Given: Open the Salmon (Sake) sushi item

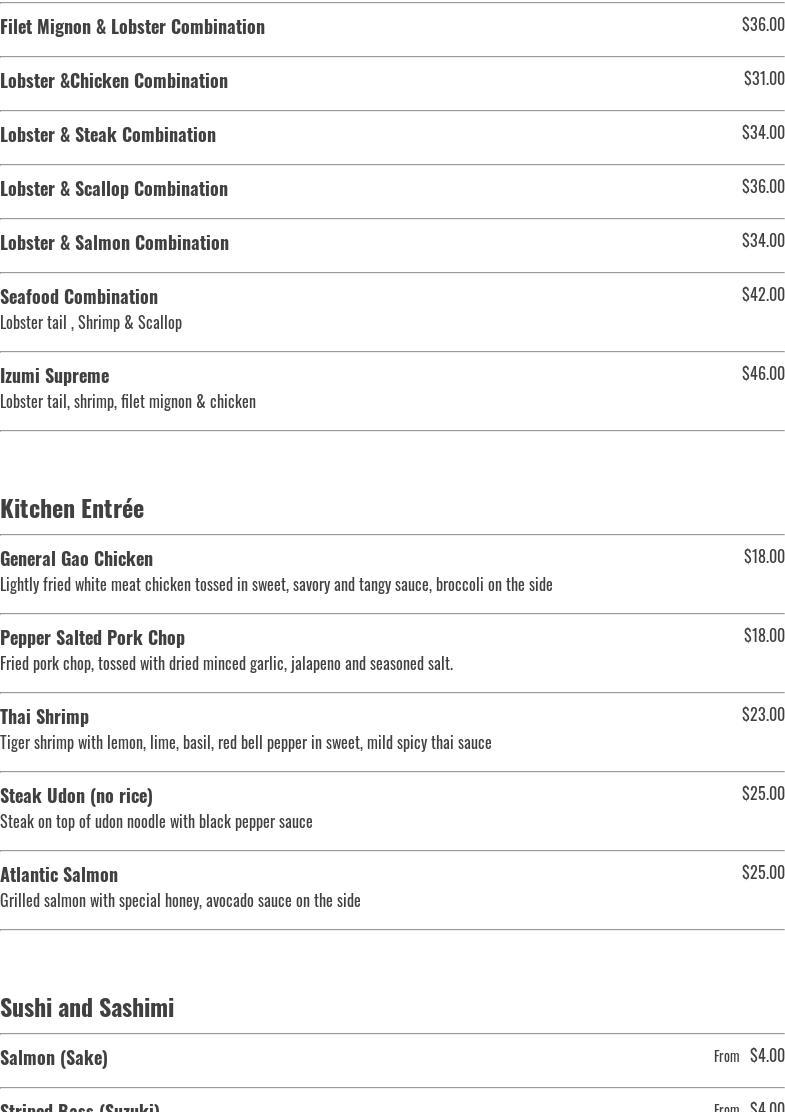Looking at the screenshot, I should point(392,1060).
